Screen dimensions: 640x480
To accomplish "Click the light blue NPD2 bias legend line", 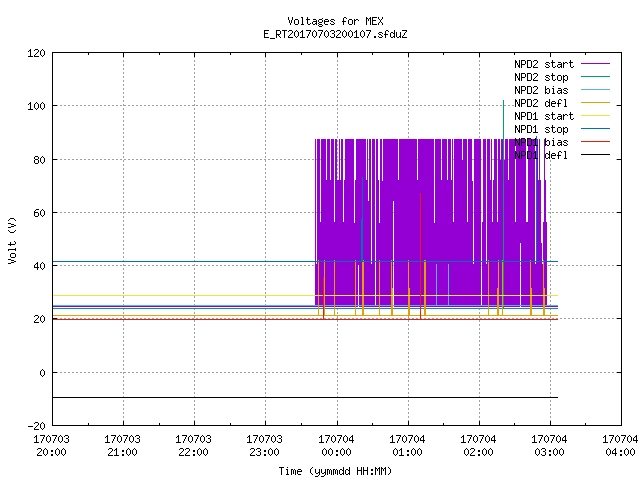I will point(595,90).
